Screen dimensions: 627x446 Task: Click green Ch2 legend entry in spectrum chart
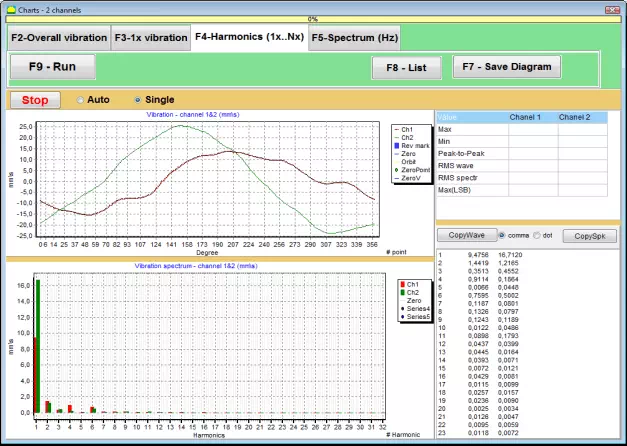pos(409,292)
